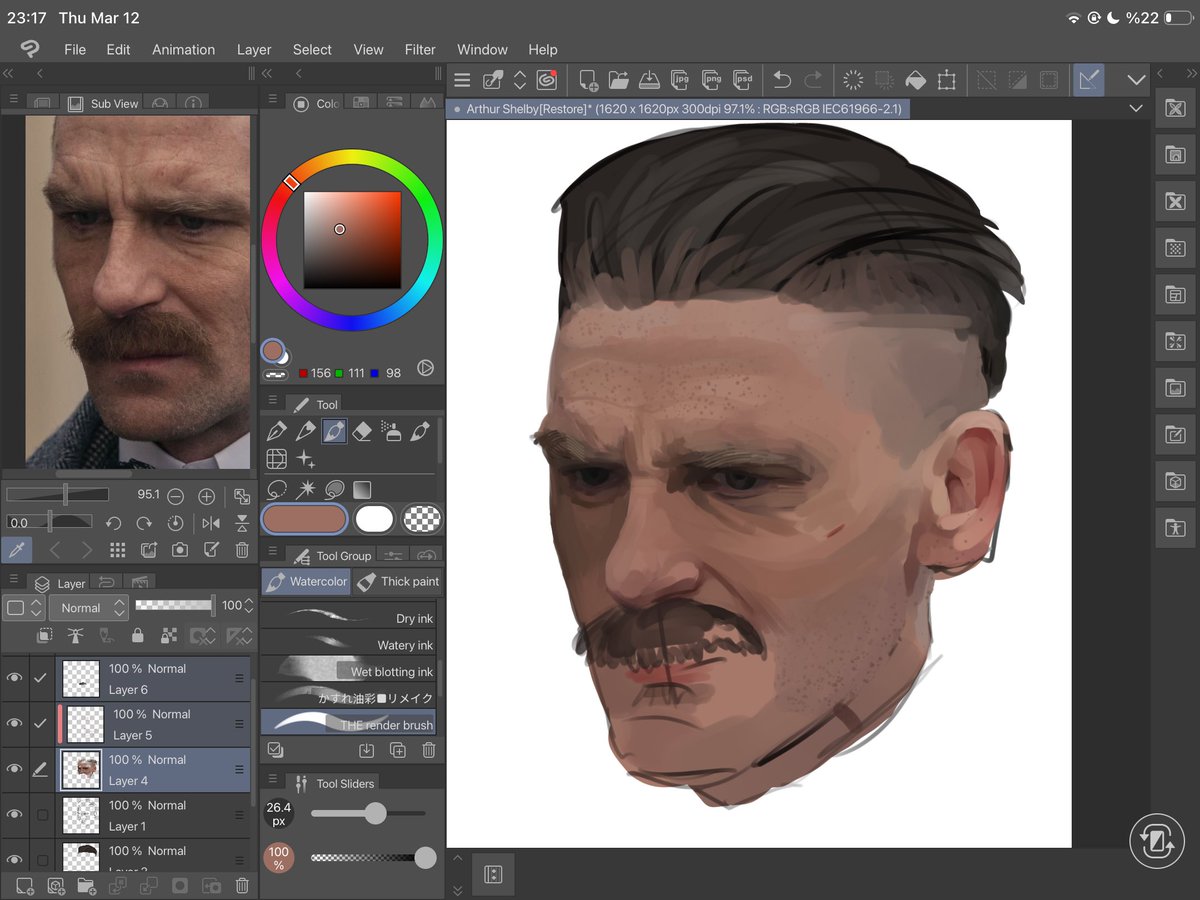Open the canvas tab list chevron
Viewport: 1200px width, 900px height.
click(1136, 108)
